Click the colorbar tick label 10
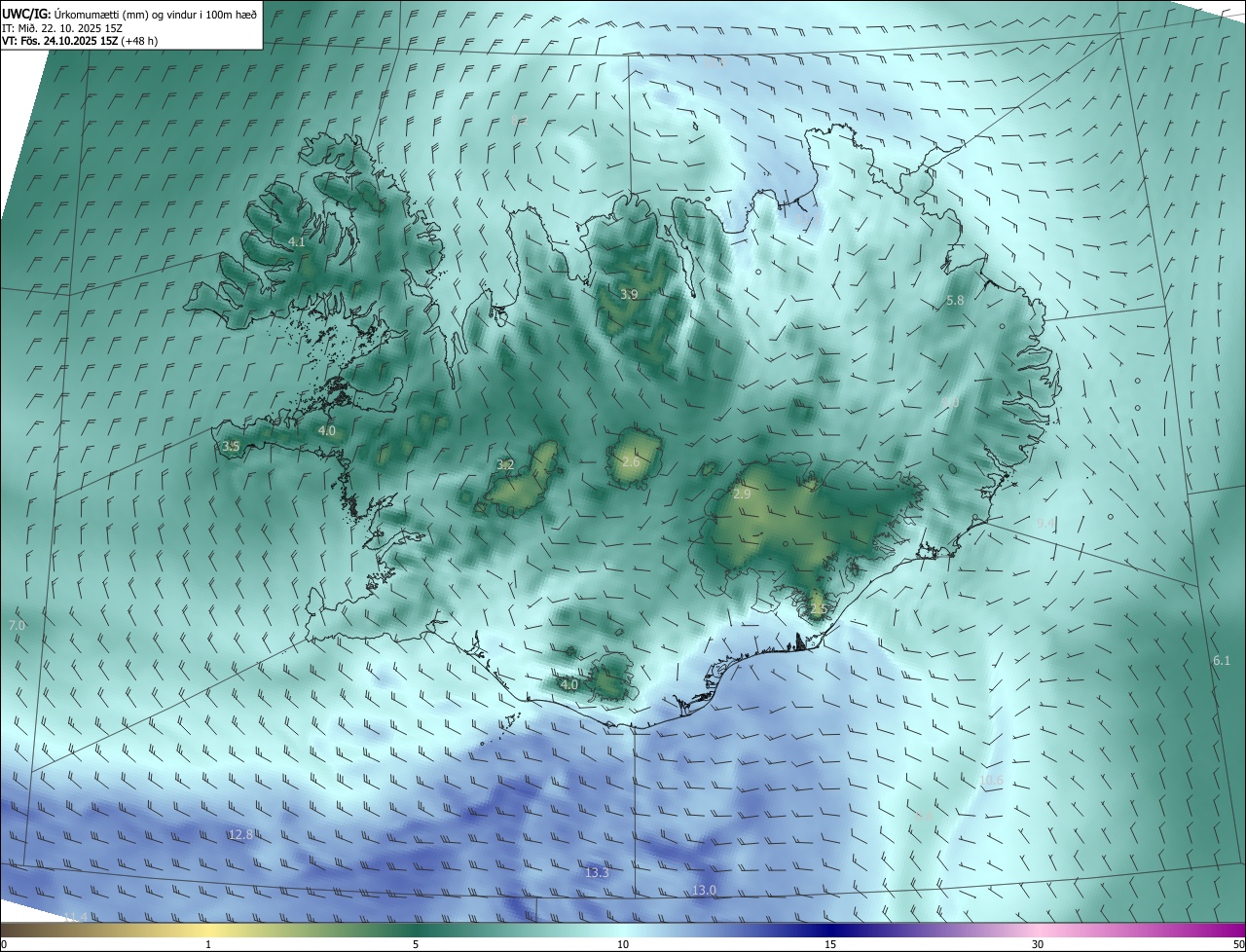 [623, 944]
